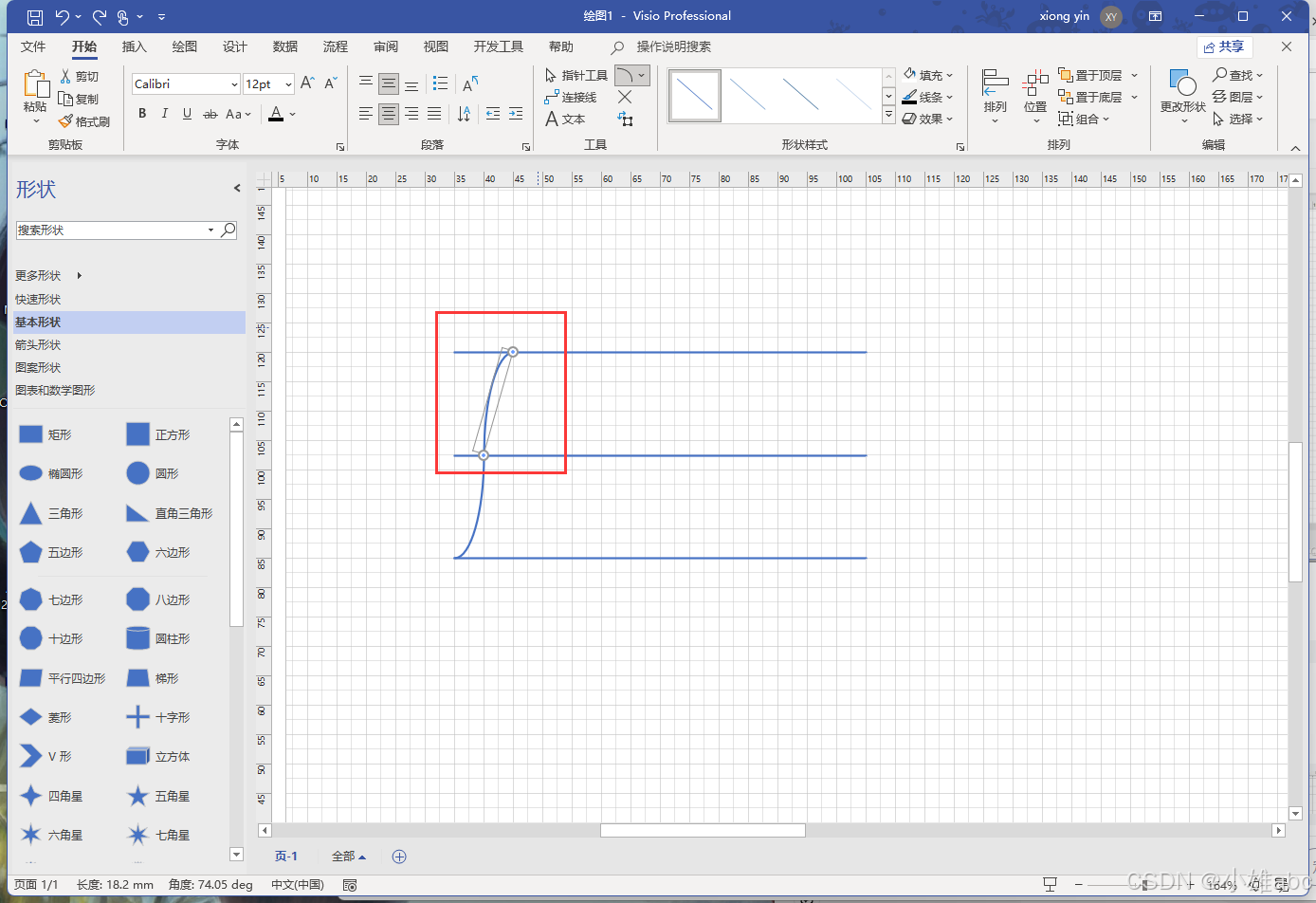Click the decrease font size icon
Image resolution: width=1316 pixels, height=903 pixels.
(x=330, y=83)
